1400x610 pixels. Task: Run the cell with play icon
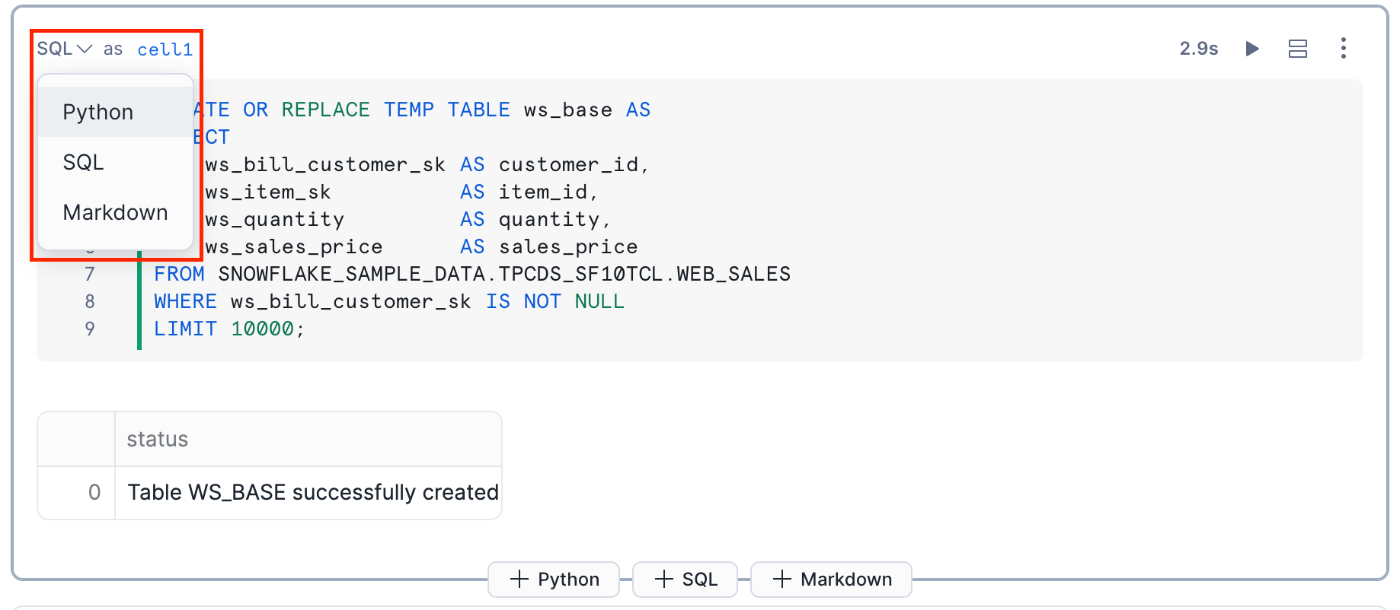click(x=1252, y=48)
